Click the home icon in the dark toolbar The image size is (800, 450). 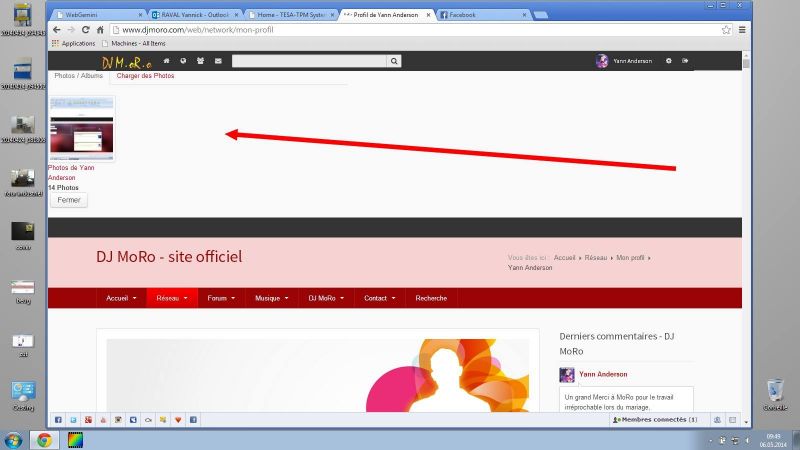pos(166,61)
